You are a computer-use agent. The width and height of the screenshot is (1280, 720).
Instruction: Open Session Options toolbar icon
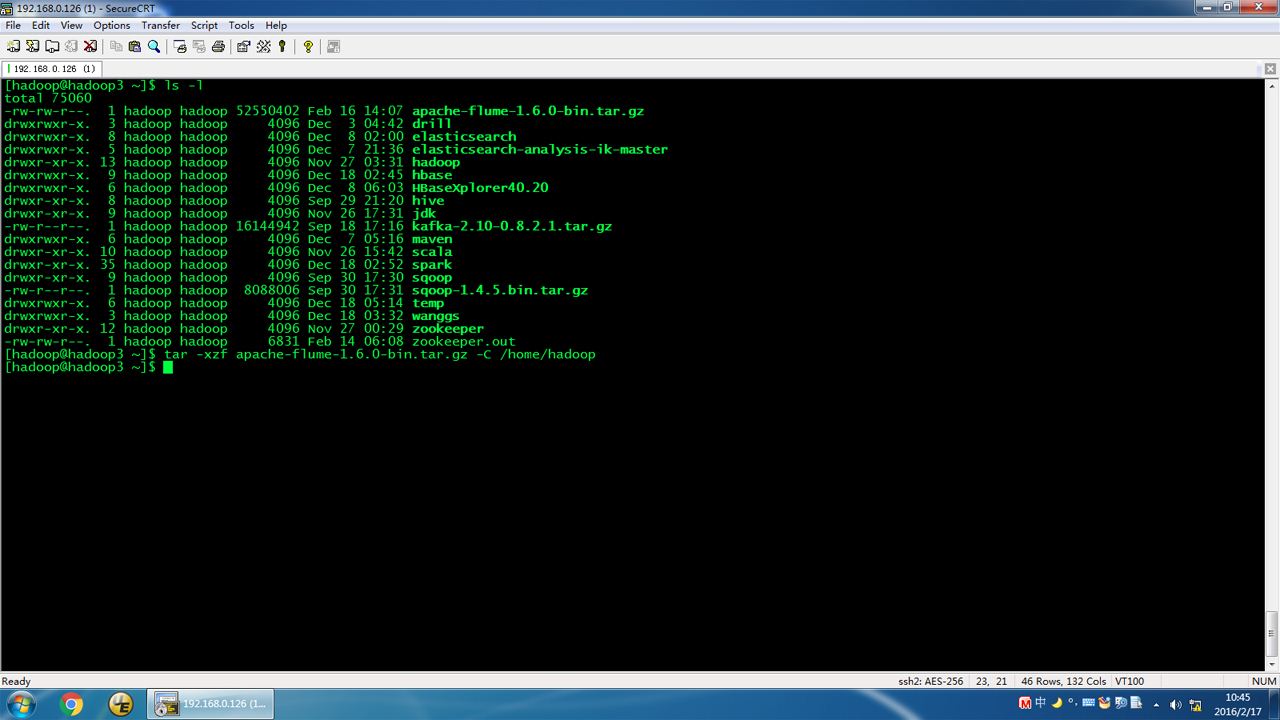pyautogui.click(x=244, y=46)
